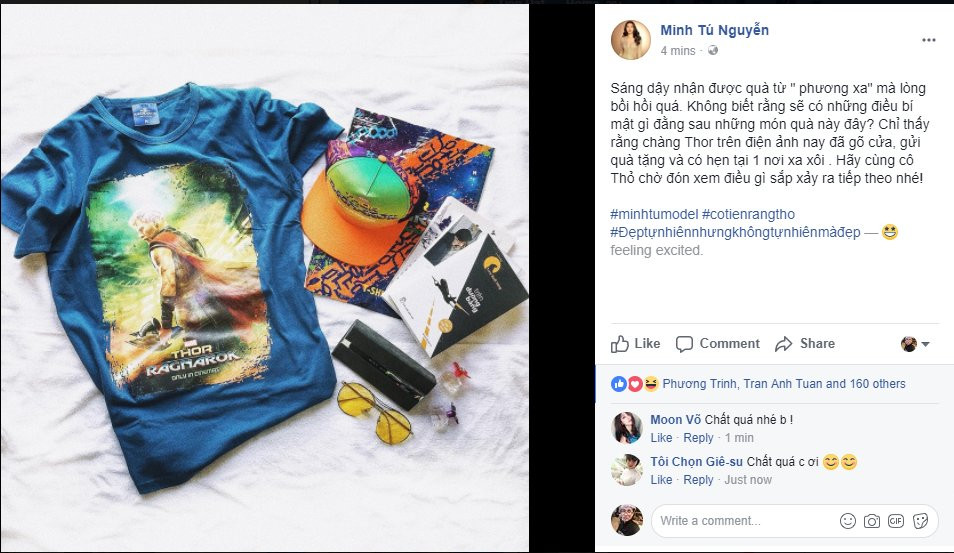
Task: Like Moon Võ's comment
Action: [x=661, y=437]
